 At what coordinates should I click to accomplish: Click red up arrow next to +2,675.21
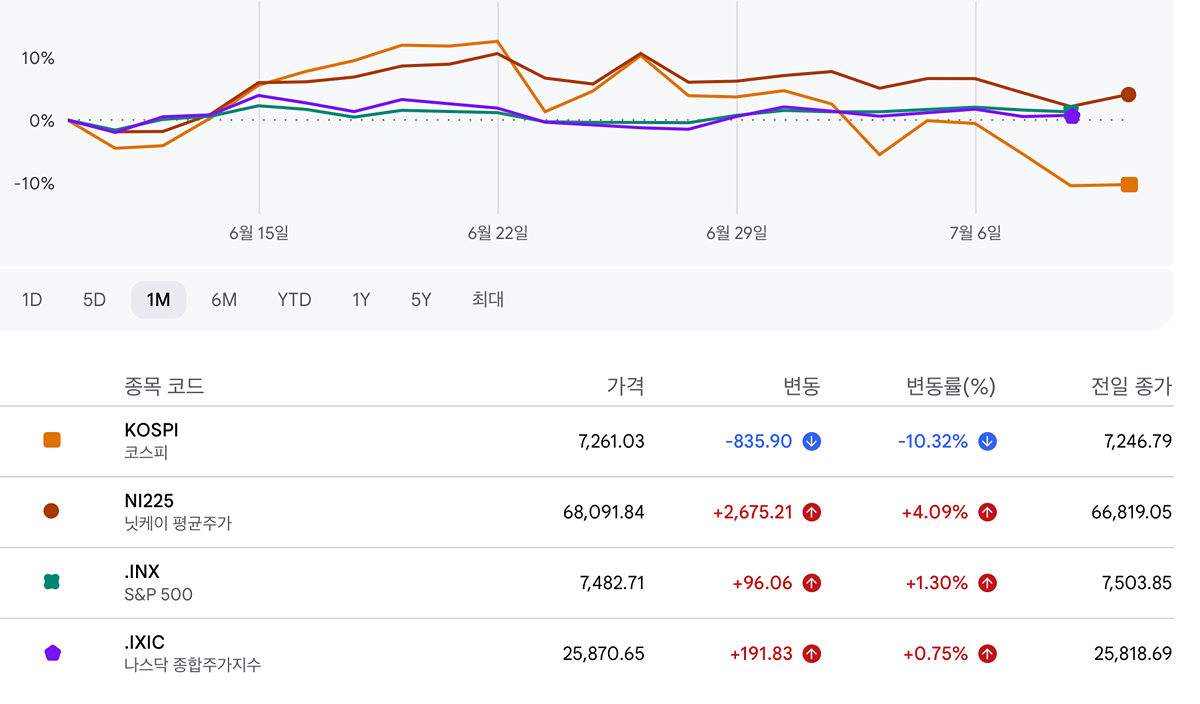tap(811, 512)
